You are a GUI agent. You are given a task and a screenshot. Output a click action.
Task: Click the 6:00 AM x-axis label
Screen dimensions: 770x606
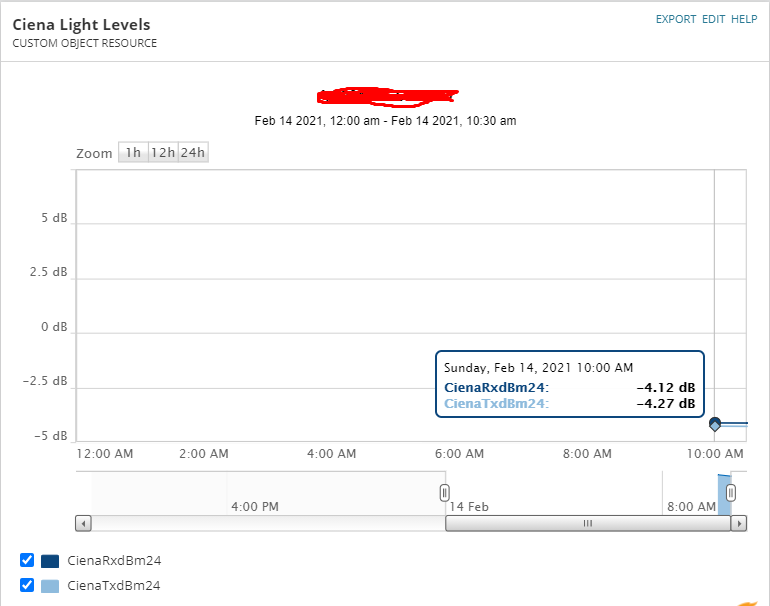[459, 454]
